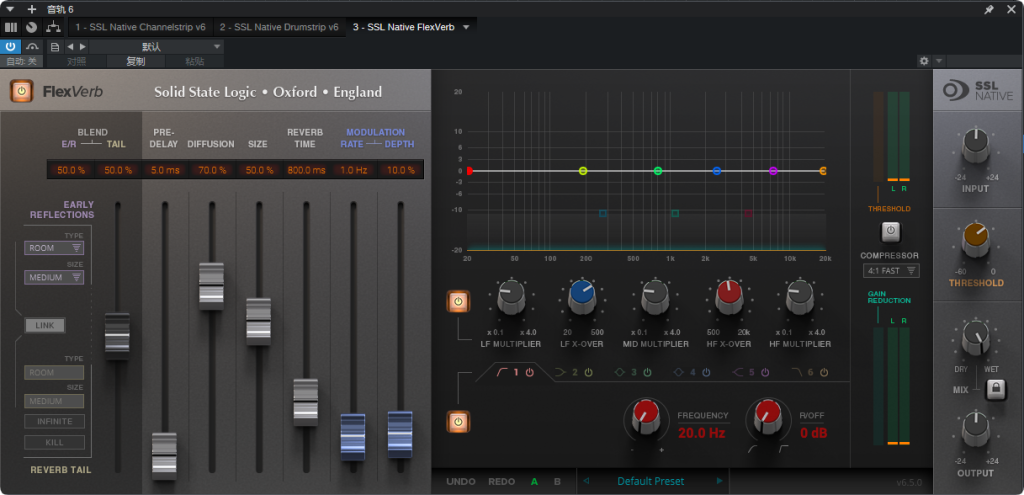1024x495 pixels.
Task: Toggle EQ band 6 power
Action: 824,372
